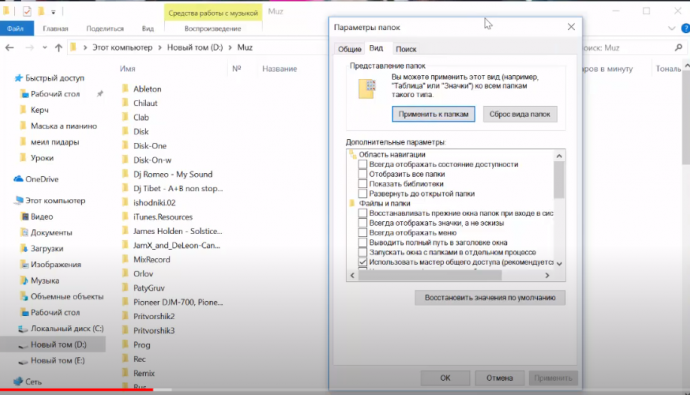Click Remix folder icon
Viewport: 690px width, 395px height.
tap(125, 373)
